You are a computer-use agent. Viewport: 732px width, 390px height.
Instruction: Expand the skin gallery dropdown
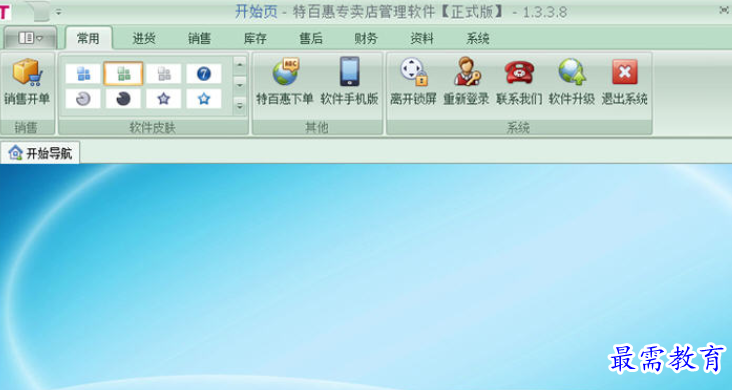tap(239, 106)
